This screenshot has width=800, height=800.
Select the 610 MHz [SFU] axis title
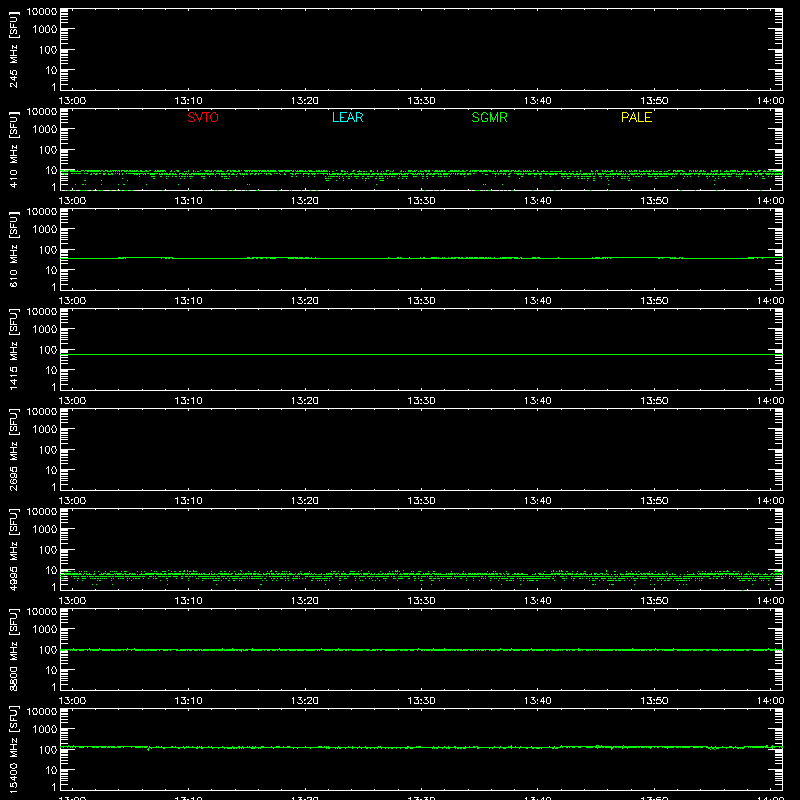(13, 250)
